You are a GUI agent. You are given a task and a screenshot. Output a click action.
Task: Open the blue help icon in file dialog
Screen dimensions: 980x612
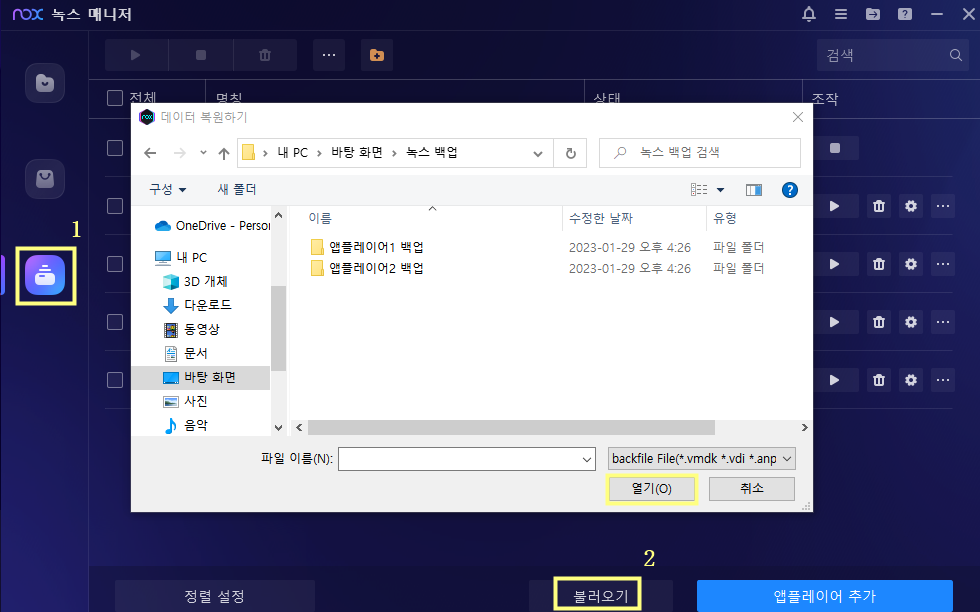[789, 190]
